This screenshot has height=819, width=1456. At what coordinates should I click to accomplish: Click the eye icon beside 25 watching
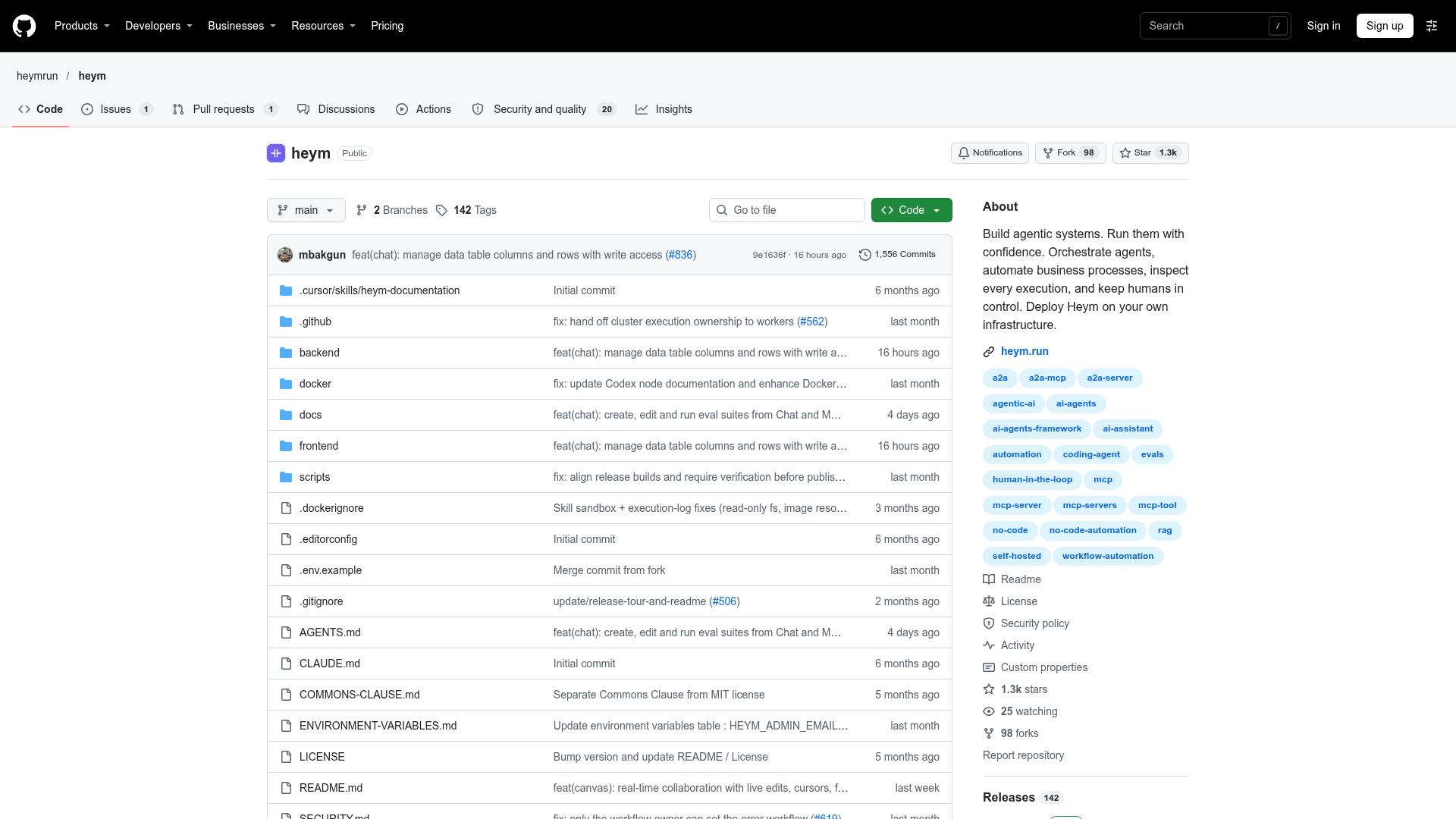point(989,711)
